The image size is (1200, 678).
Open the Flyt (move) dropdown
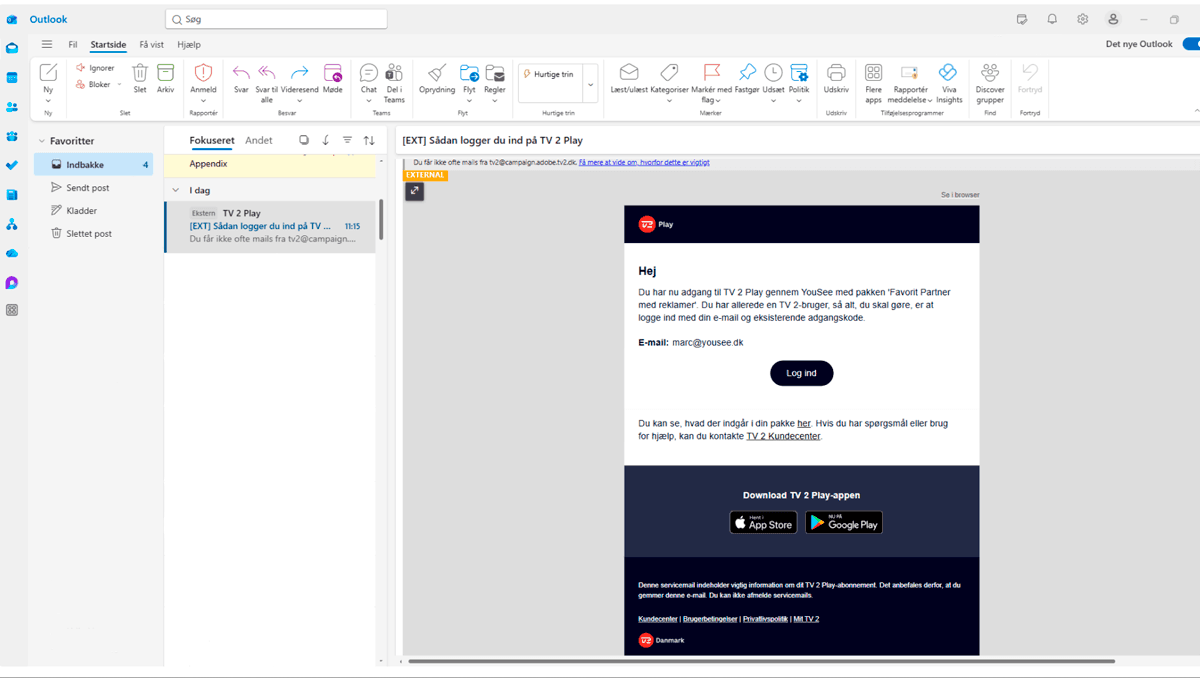[469, 100]
